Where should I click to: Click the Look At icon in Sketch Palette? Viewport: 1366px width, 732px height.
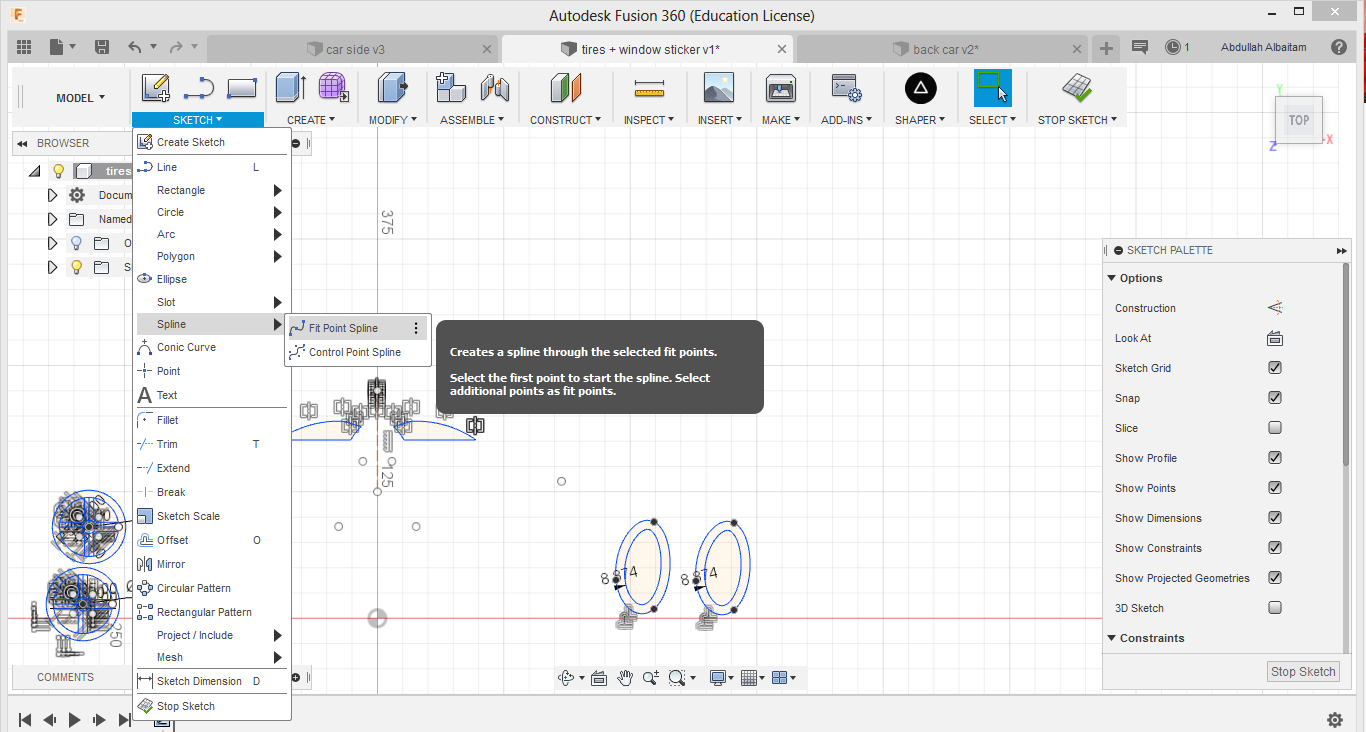click(x=1275, y=338)
